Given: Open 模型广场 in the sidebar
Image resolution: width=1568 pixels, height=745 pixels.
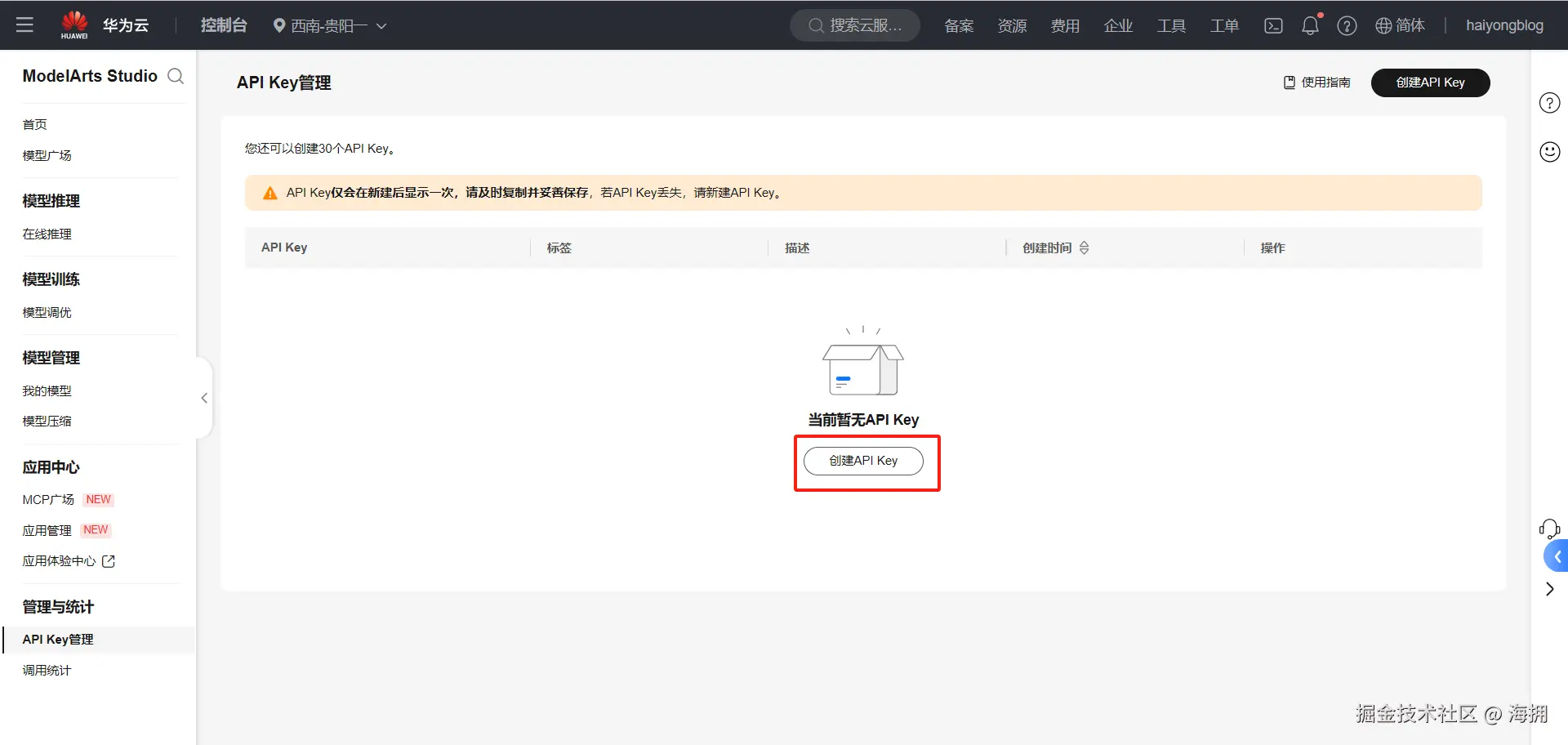Looking at the screenshot, I should (x=47, y=155).
